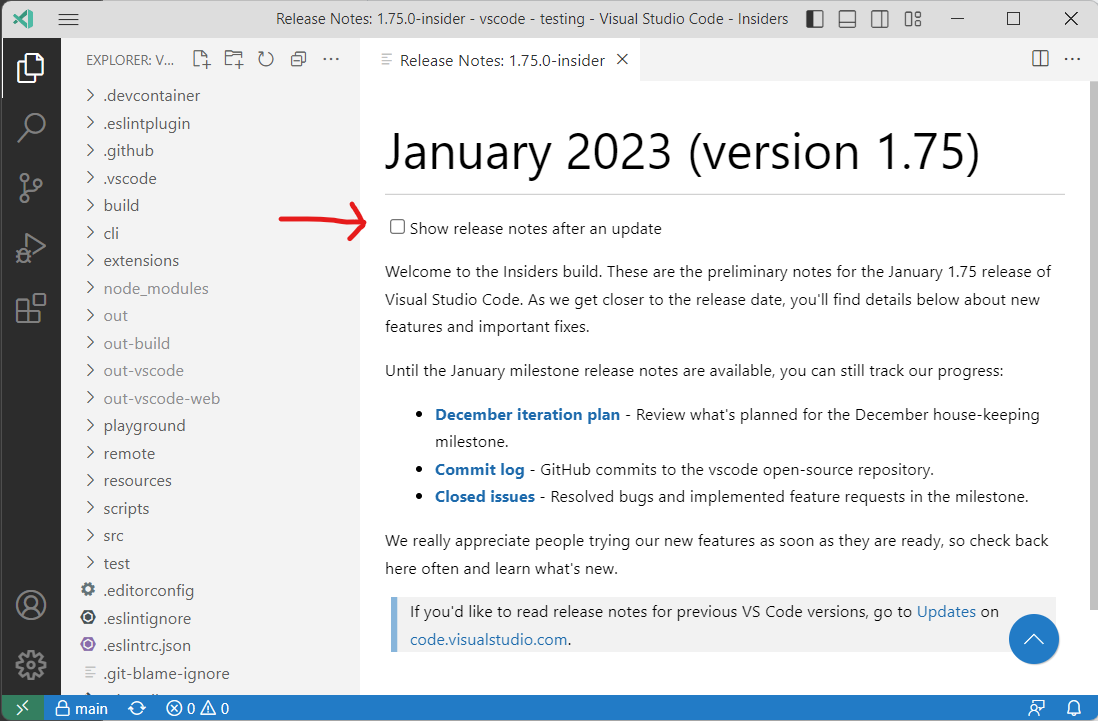Open the December iteration plan link

point(527,413)
